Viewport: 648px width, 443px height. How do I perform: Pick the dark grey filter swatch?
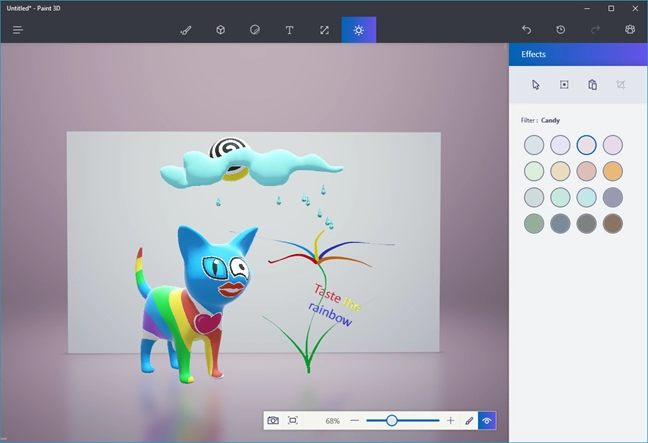point(586,224)
